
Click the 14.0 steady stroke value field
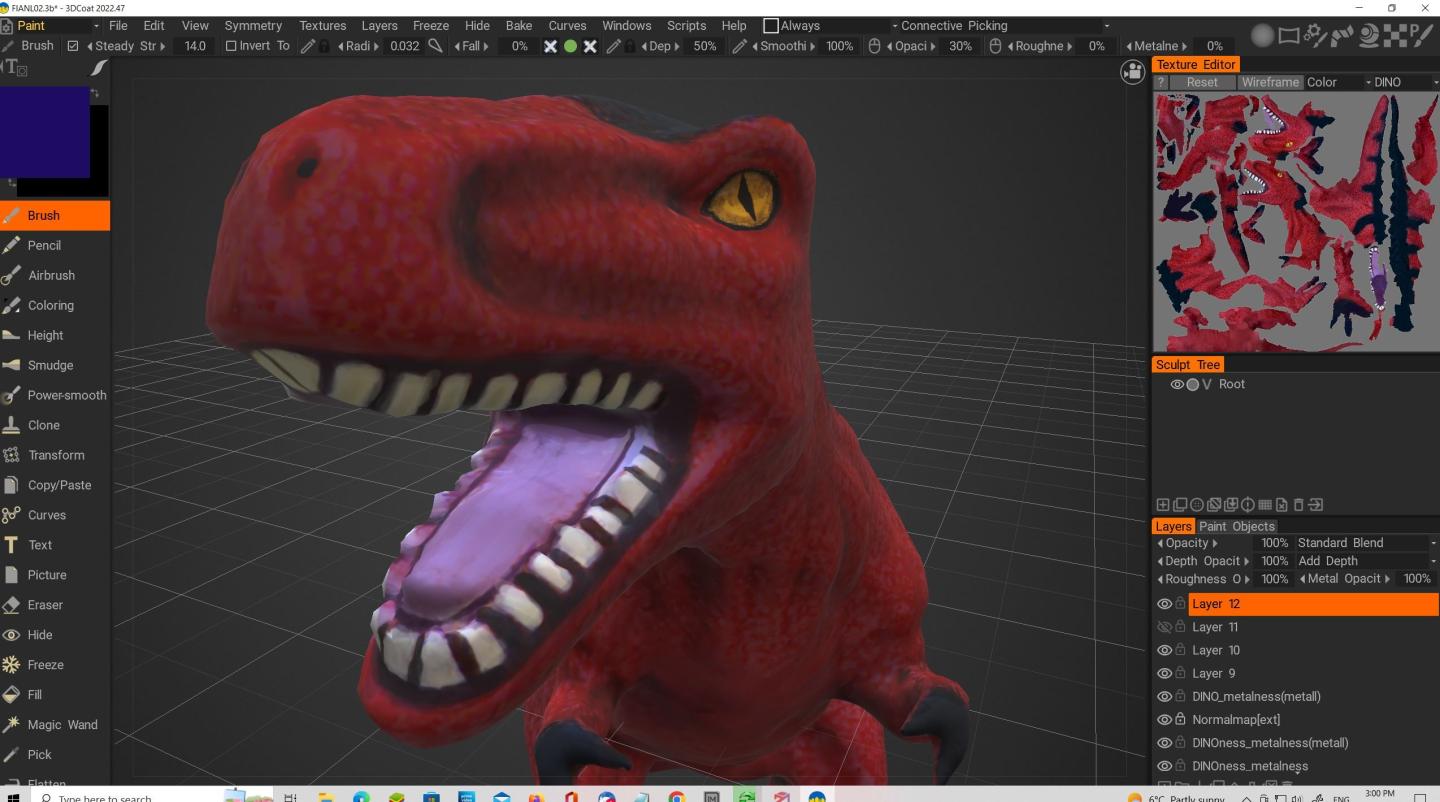point(194,46)
